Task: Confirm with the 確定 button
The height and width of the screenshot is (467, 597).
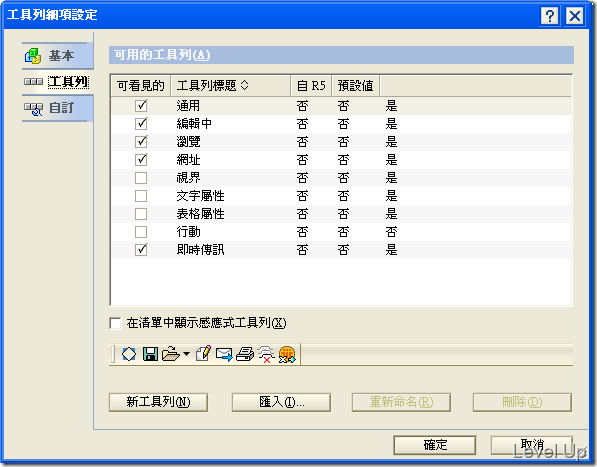Action: (435, 445)
